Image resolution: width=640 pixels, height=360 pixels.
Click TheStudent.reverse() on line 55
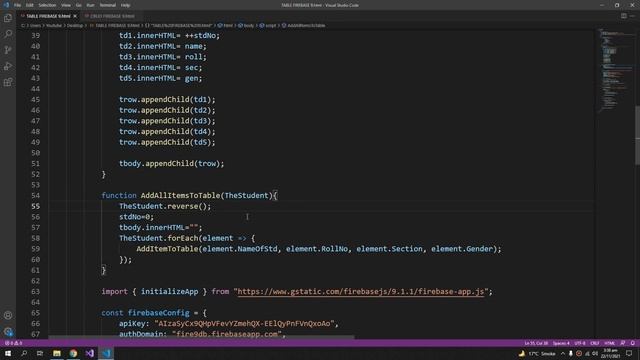coord(165,206)
